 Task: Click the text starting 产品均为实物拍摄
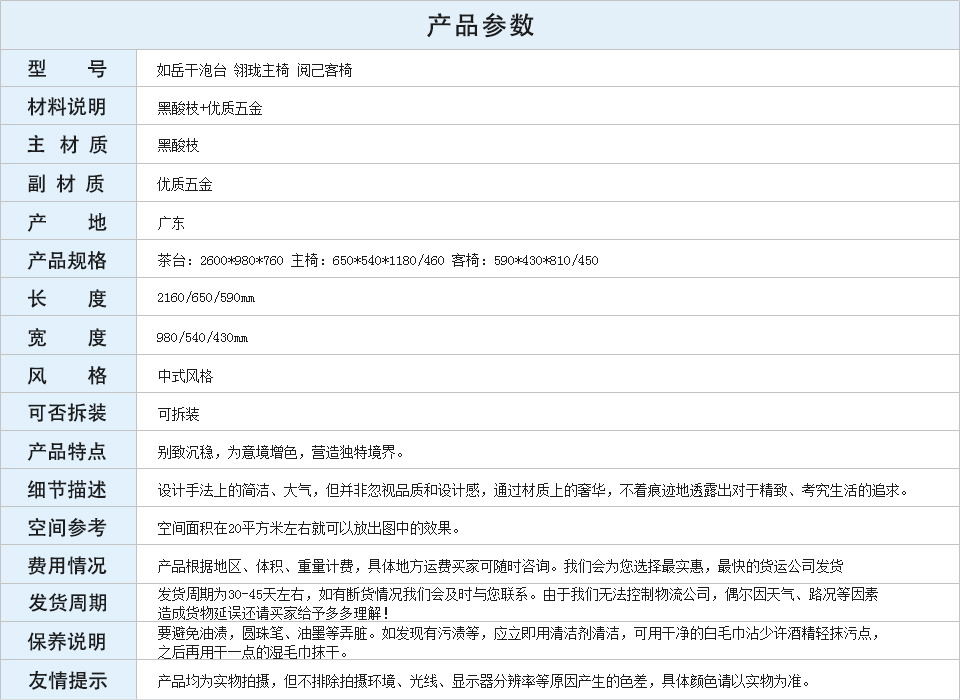pos(484,681)
